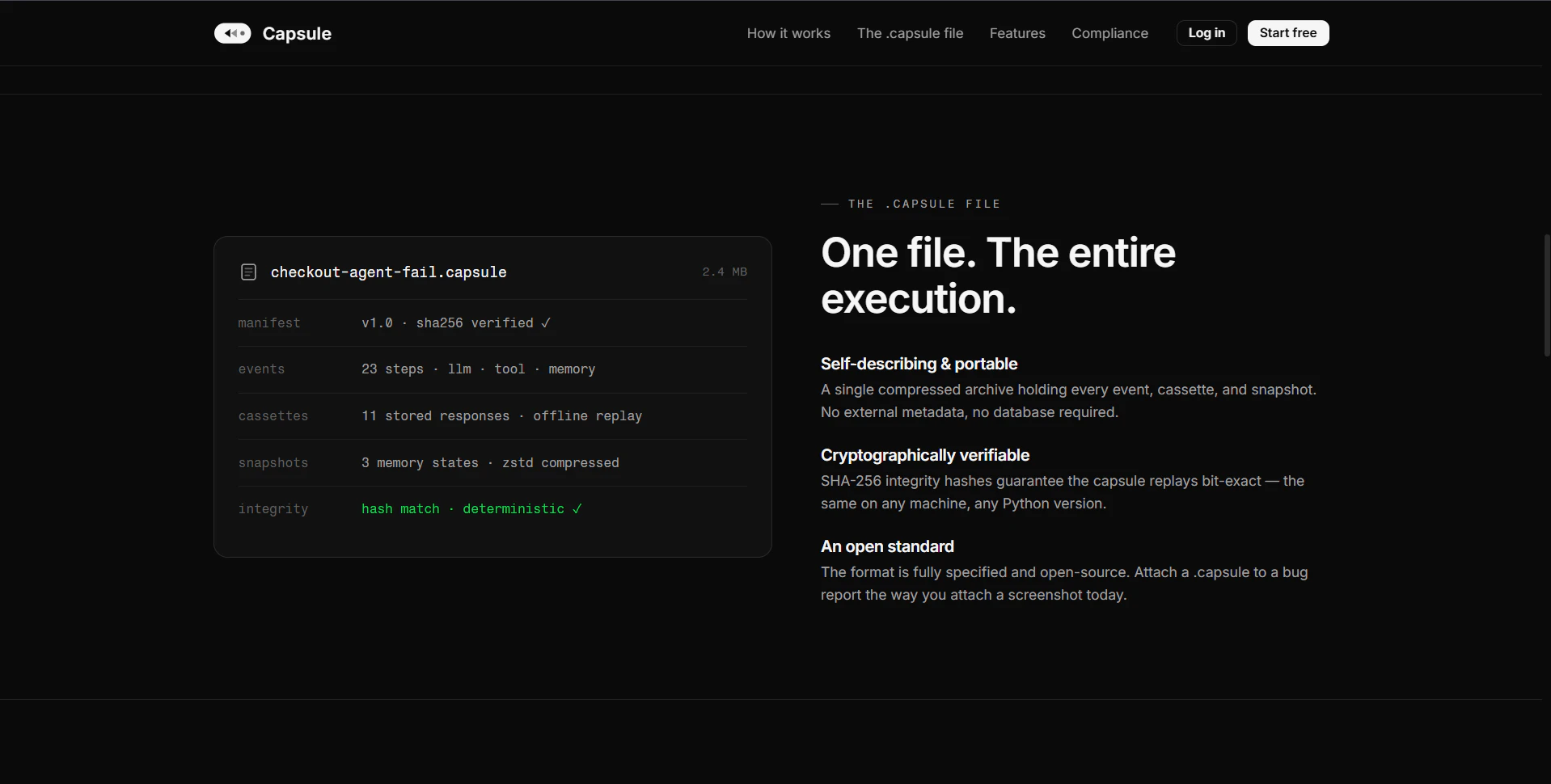Screen dimensions: 1551x784
Task: Open the Compliance nav item
Action: click(x=1109, y=33)
